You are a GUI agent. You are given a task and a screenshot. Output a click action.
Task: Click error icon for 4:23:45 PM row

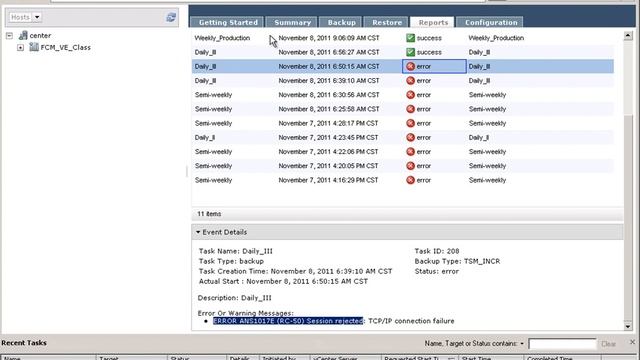tap(411, 138)
